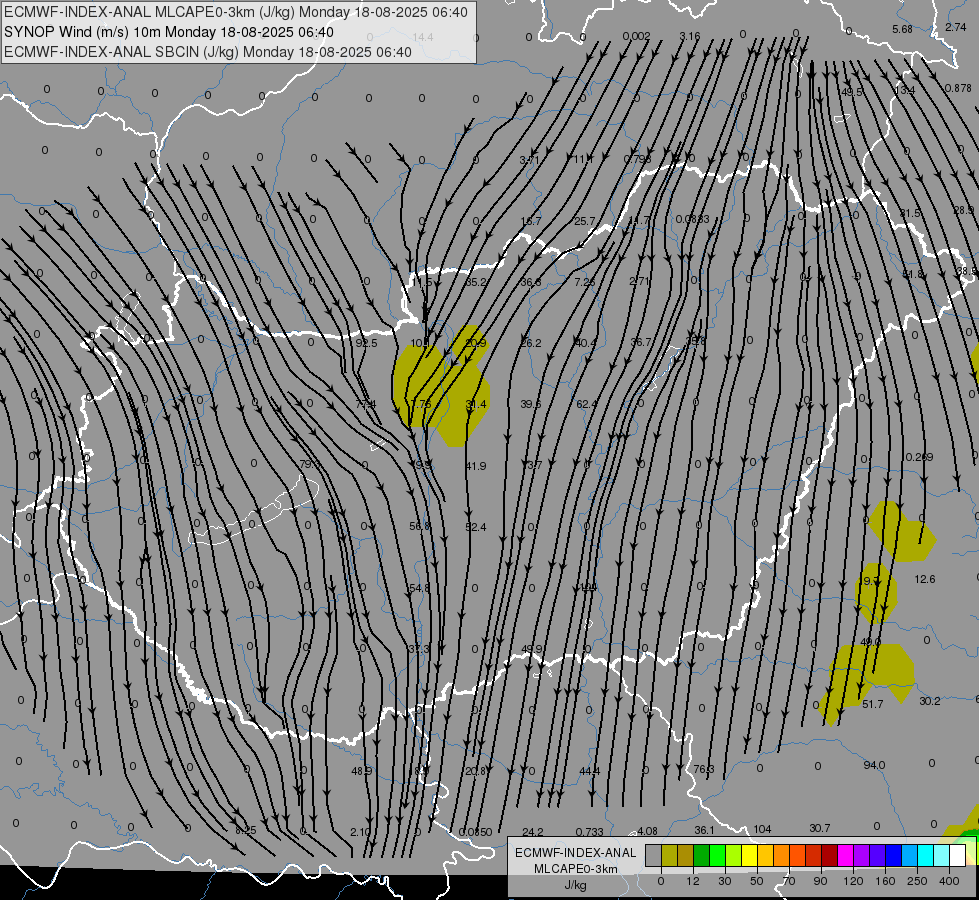Select the map value 94.0

pos(874,765)
